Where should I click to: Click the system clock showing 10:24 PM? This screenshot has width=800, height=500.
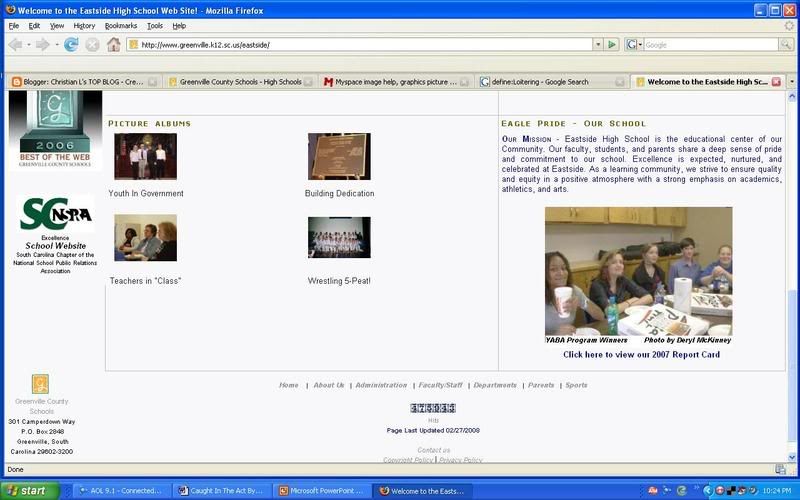tap(777, 491)
